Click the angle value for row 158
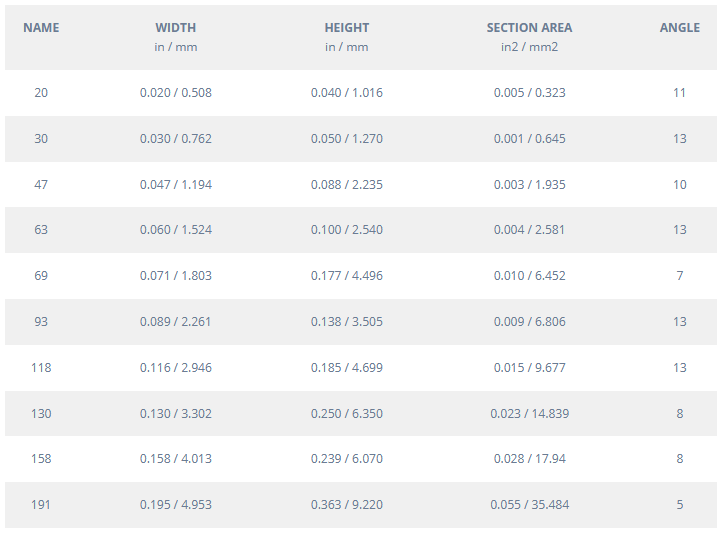The width and height of the screenshot is (717, 540). [x=679, y=459]
